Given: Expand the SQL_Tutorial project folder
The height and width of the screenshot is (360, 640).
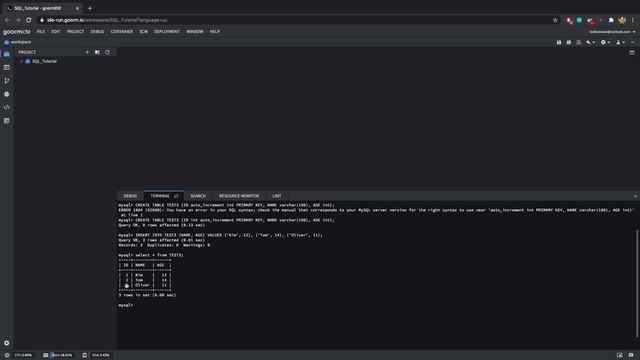Looking at the screenshot, I should pyautogui.click(x=22, y=61).
